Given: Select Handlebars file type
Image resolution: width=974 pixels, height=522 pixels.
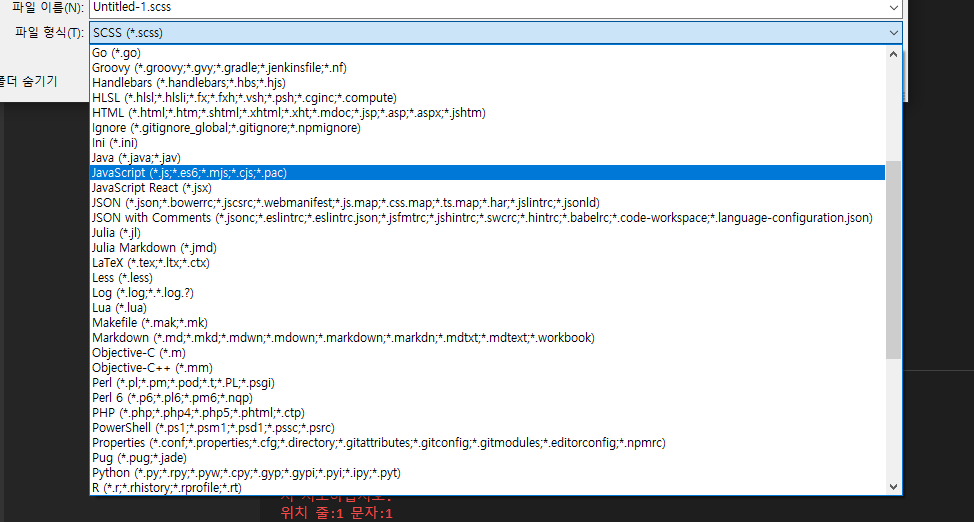Looking at the screenshot, I should pos(488,83).
